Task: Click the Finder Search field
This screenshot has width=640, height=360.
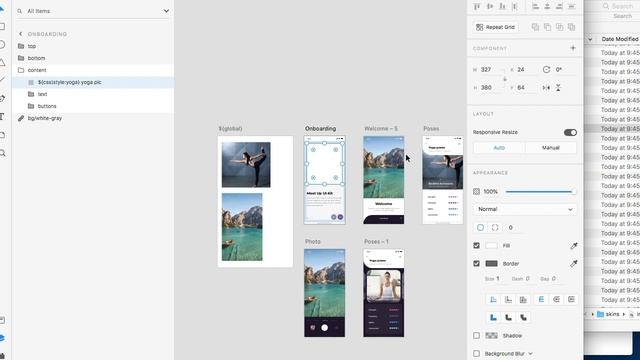Action: (619, 6)
